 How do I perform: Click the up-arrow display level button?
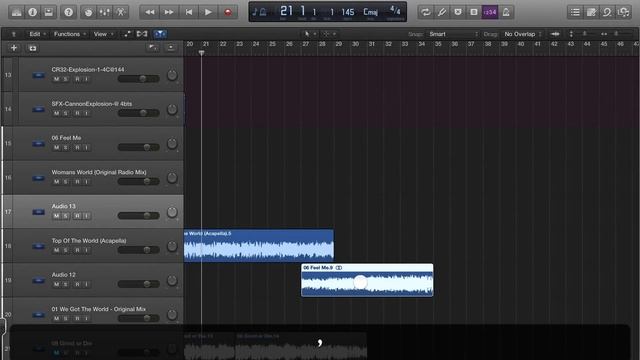(13, 34)
